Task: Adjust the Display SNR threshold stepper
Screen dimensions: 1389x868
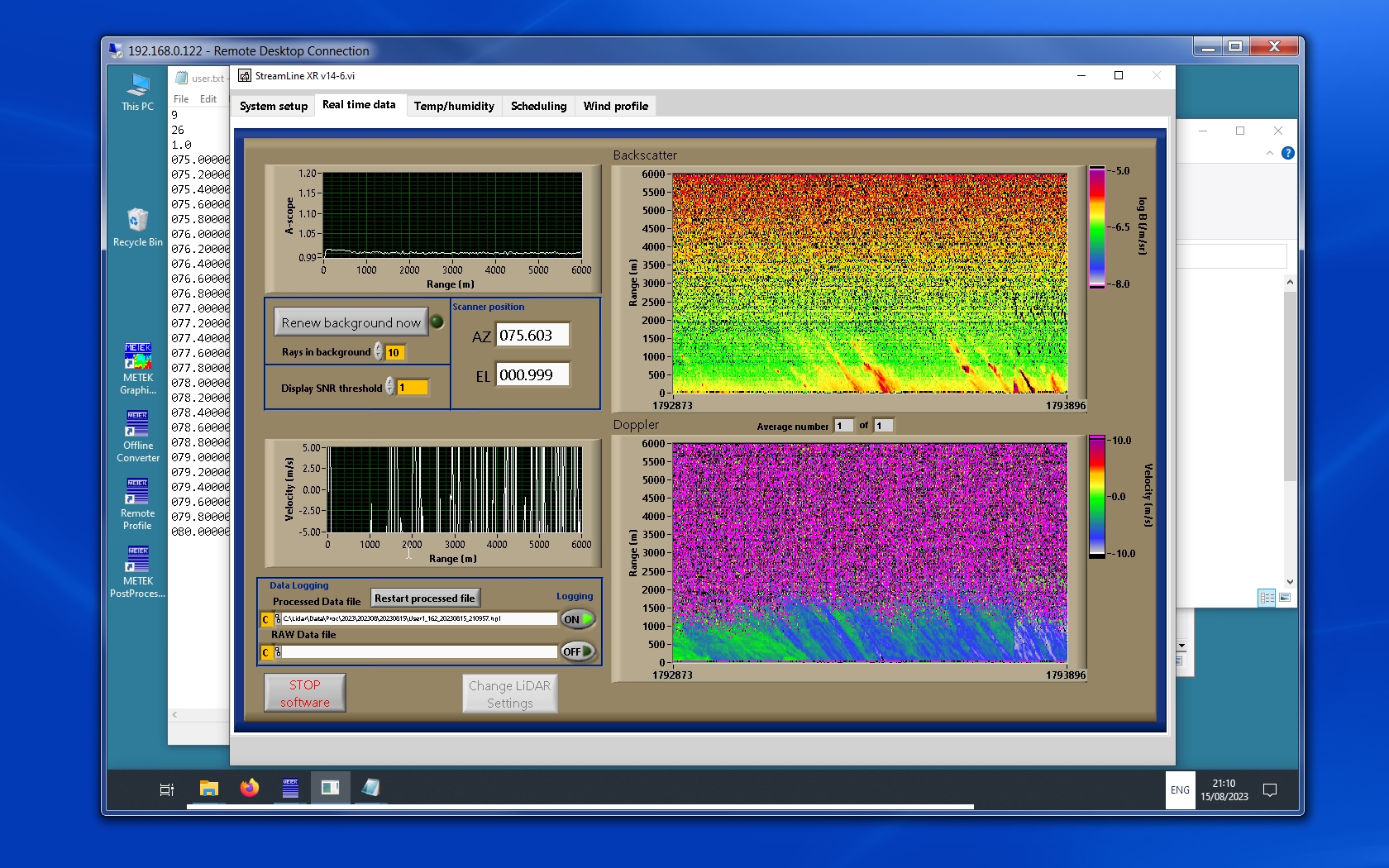Action: point(390,387)
